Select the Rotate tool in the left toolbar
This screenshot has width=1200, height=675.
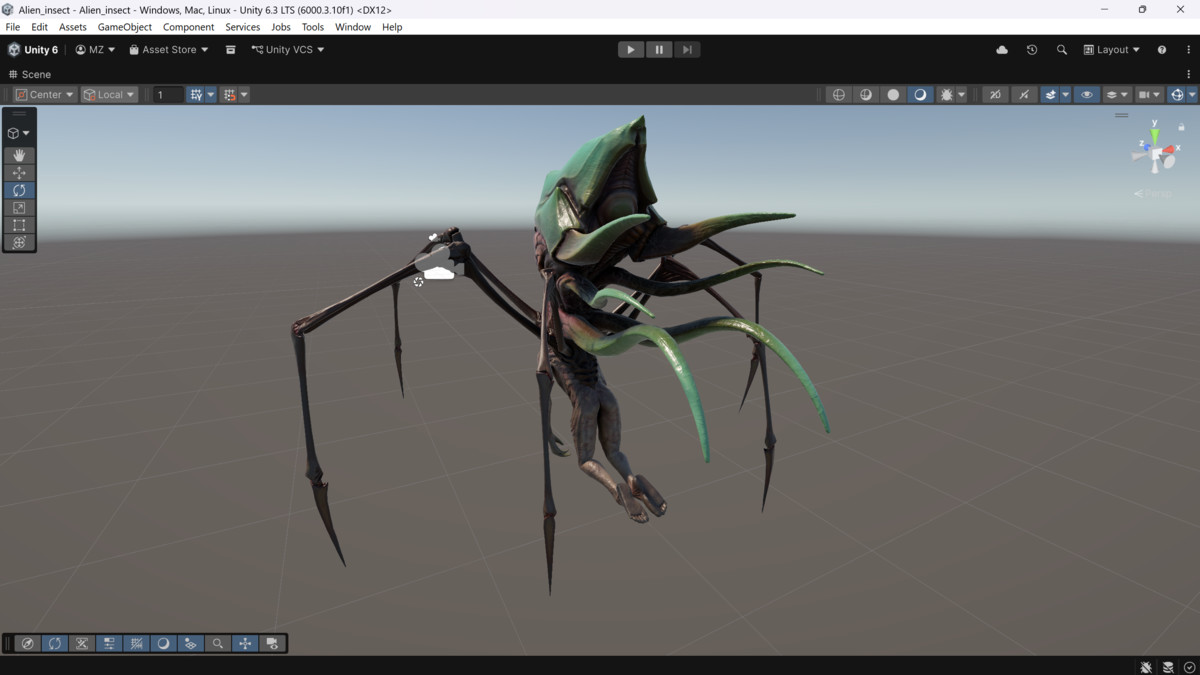tap(18, 190)
